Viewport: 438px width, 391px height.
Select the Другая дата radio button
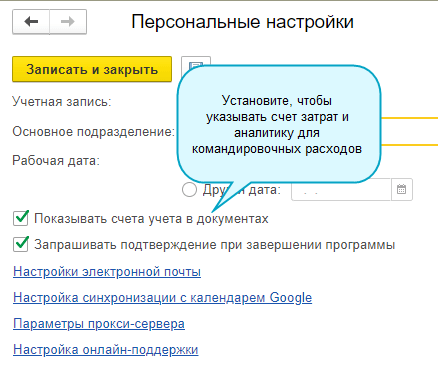click(189, 190)
